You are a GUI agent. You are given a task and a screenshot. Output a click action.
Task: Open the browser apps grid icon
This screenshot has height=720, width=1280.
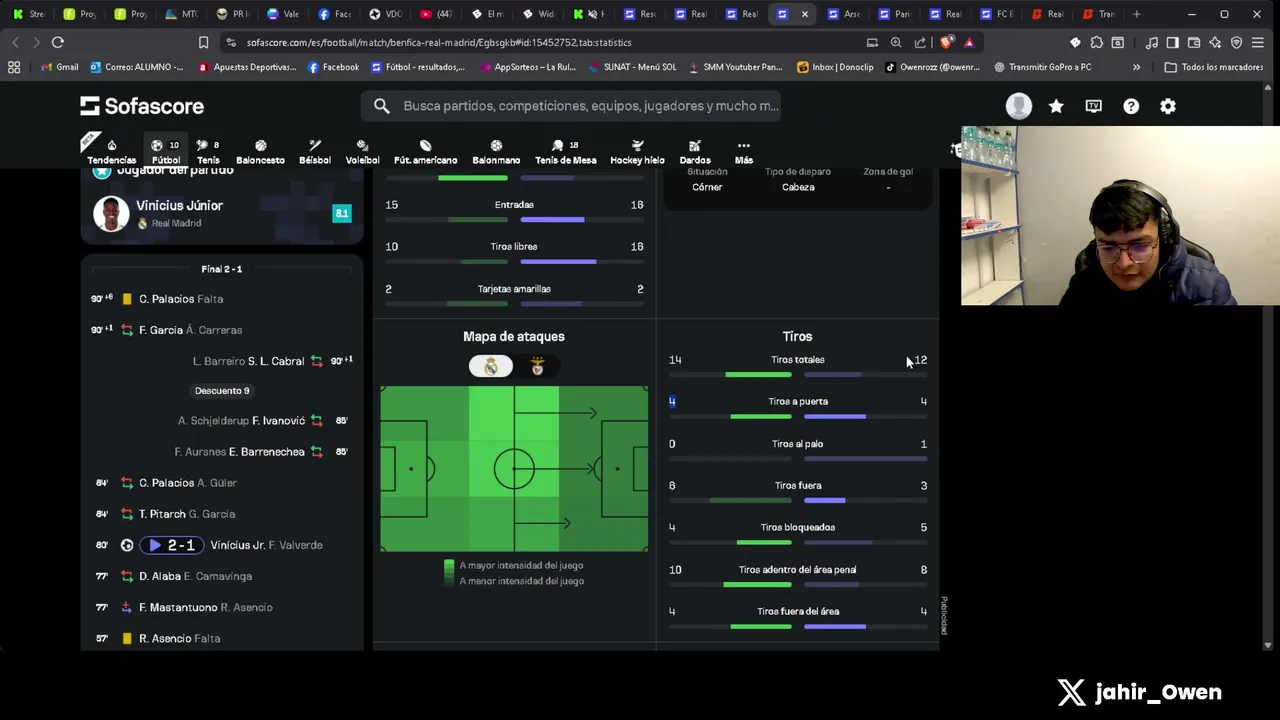pos(14,67)
